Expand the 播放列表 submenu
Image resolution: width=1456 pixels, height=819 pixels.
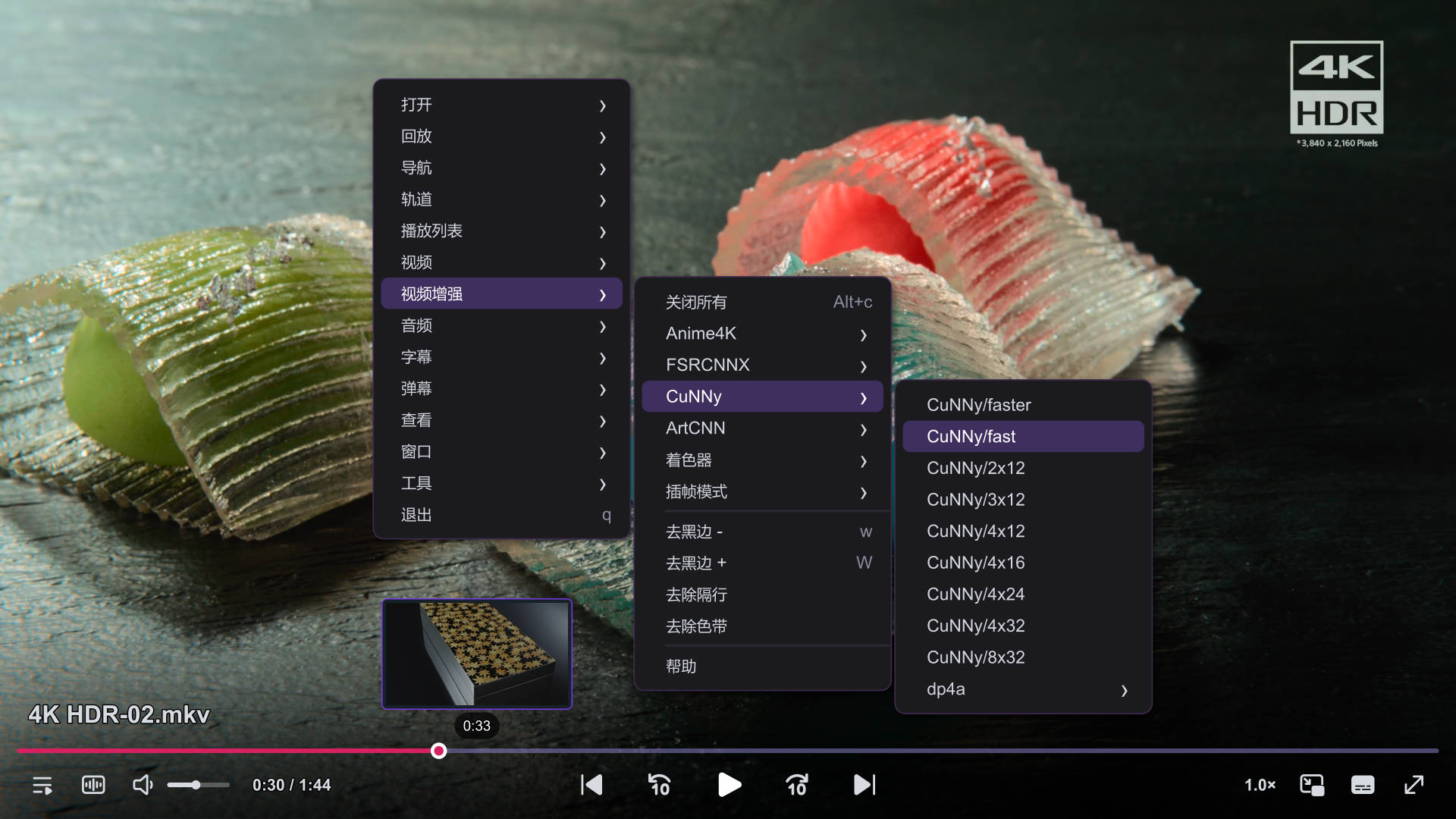[501, 231]
